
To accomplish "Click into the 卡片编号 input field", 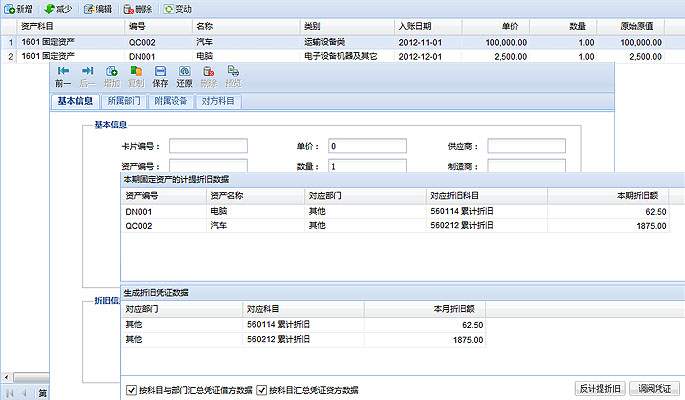I will tap(208, 146).
